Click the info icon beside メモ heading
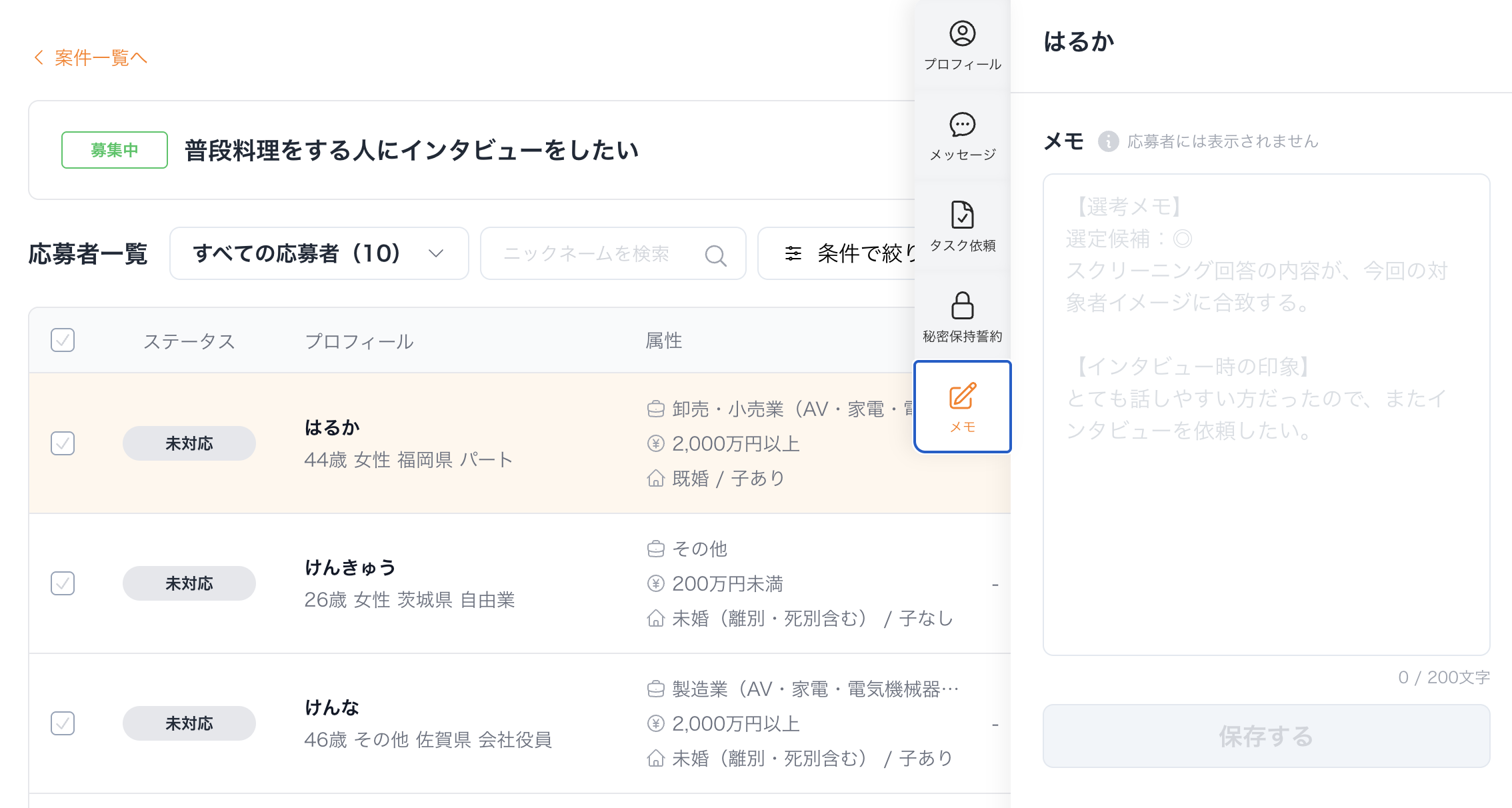Viewport: 1512px width, 808px height. point(1108,141)
